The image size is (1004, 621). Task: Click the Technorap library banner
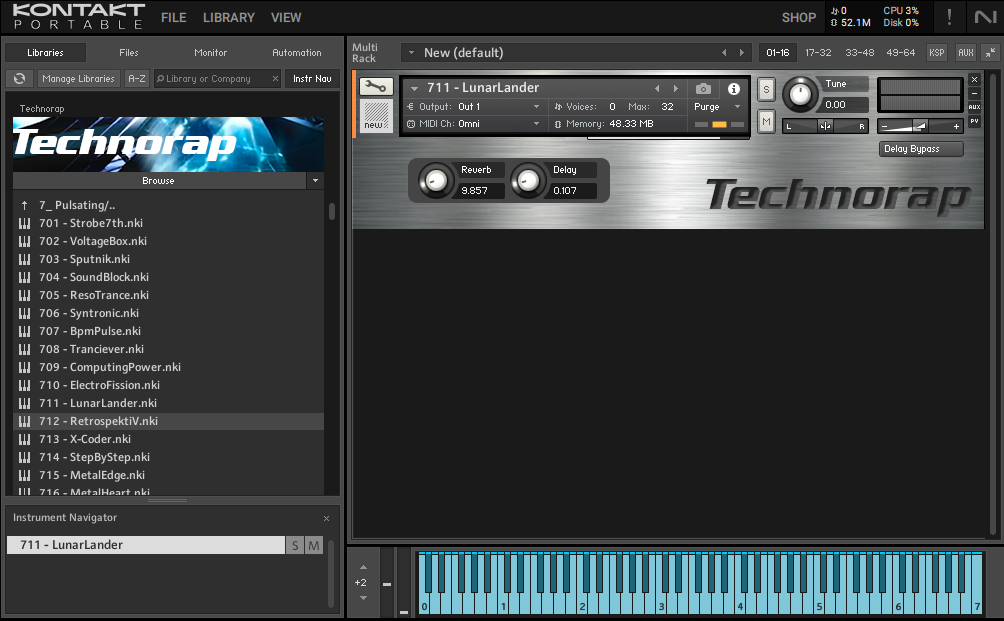[x=168, y=144]
